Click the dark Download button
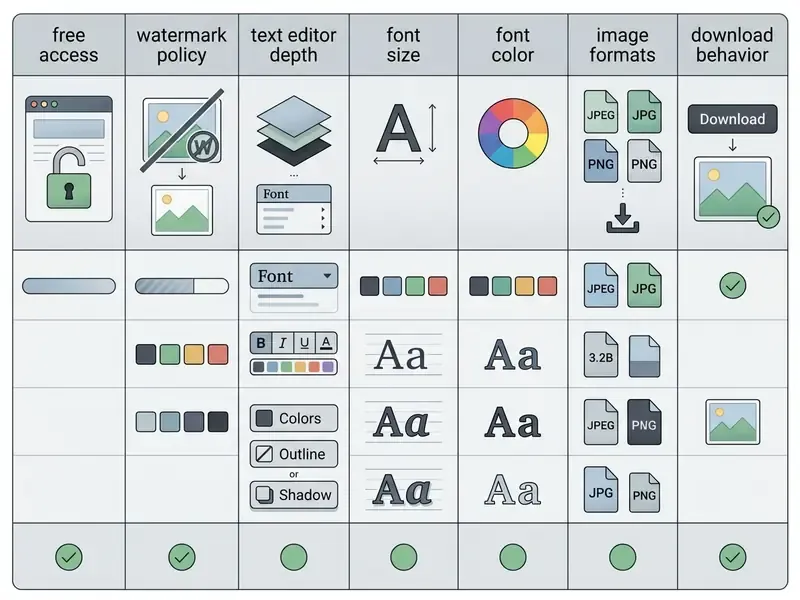The width and height of the screenshot is (800, 600). (732, 119)
